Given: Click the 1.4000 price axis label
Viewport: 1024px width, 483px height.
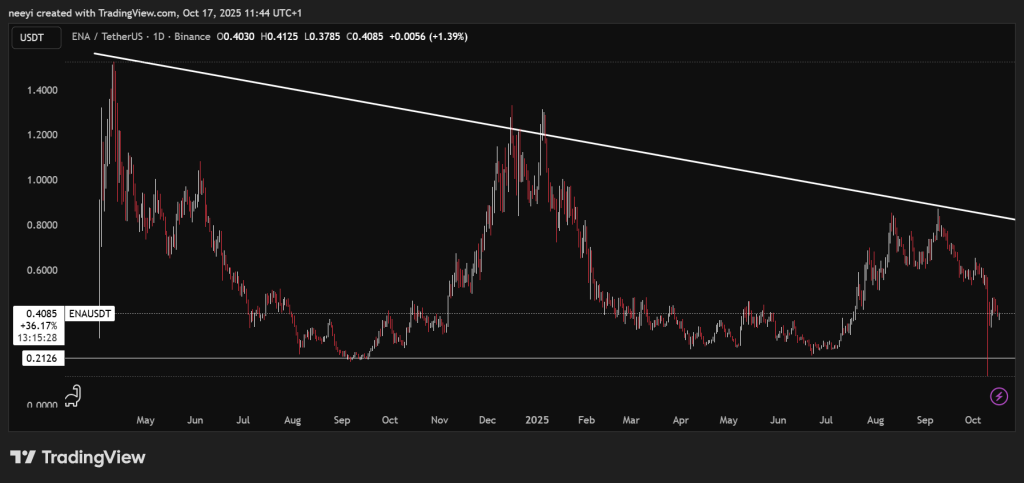Looking at the screenshot, I should 42,90.
